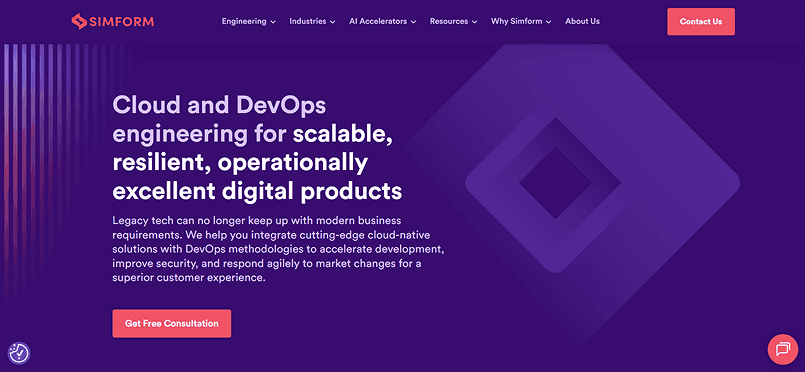The height and width of the screenshot is (372, 805).
Task: Expand the Resources chevron arrow
Action: click(x=474, y=22)
